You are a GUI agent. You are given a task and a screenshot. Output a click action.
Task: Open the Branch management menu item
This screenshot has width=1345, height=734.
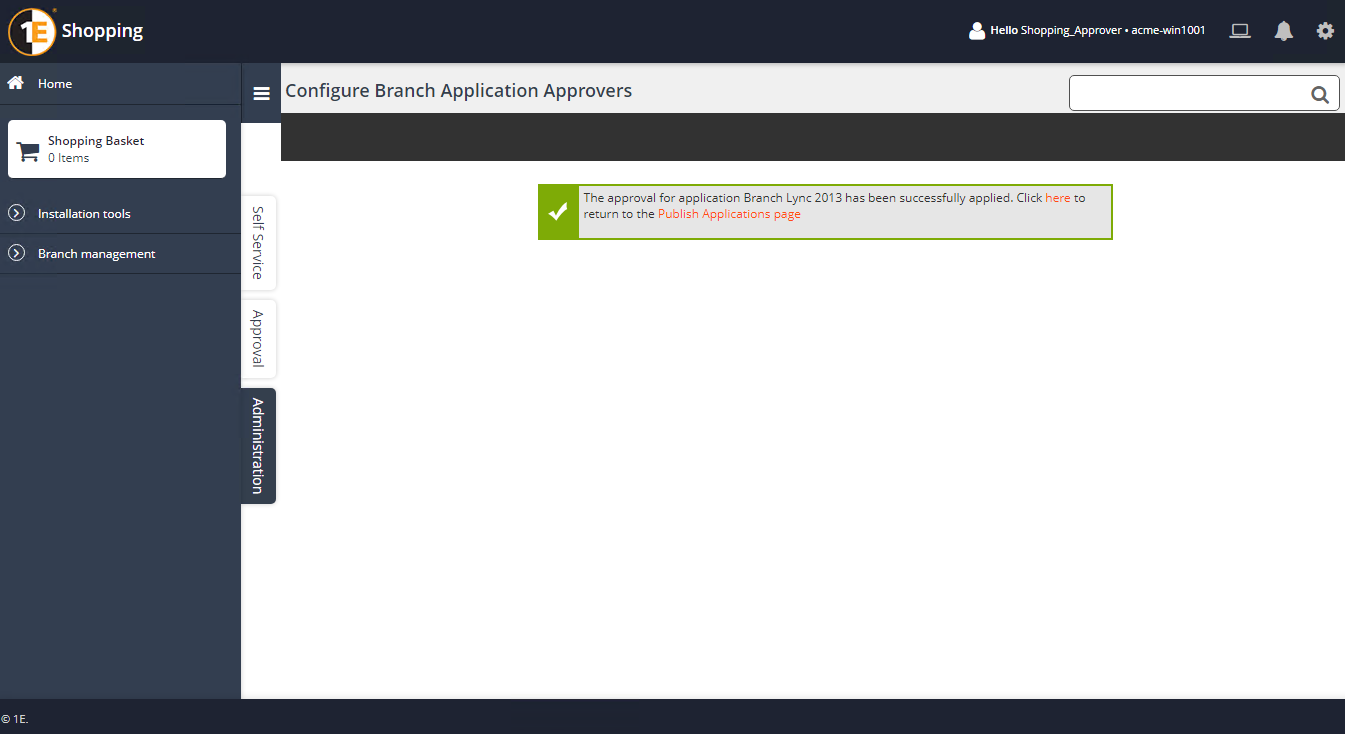pyautogui.click(x=97, y=254)
